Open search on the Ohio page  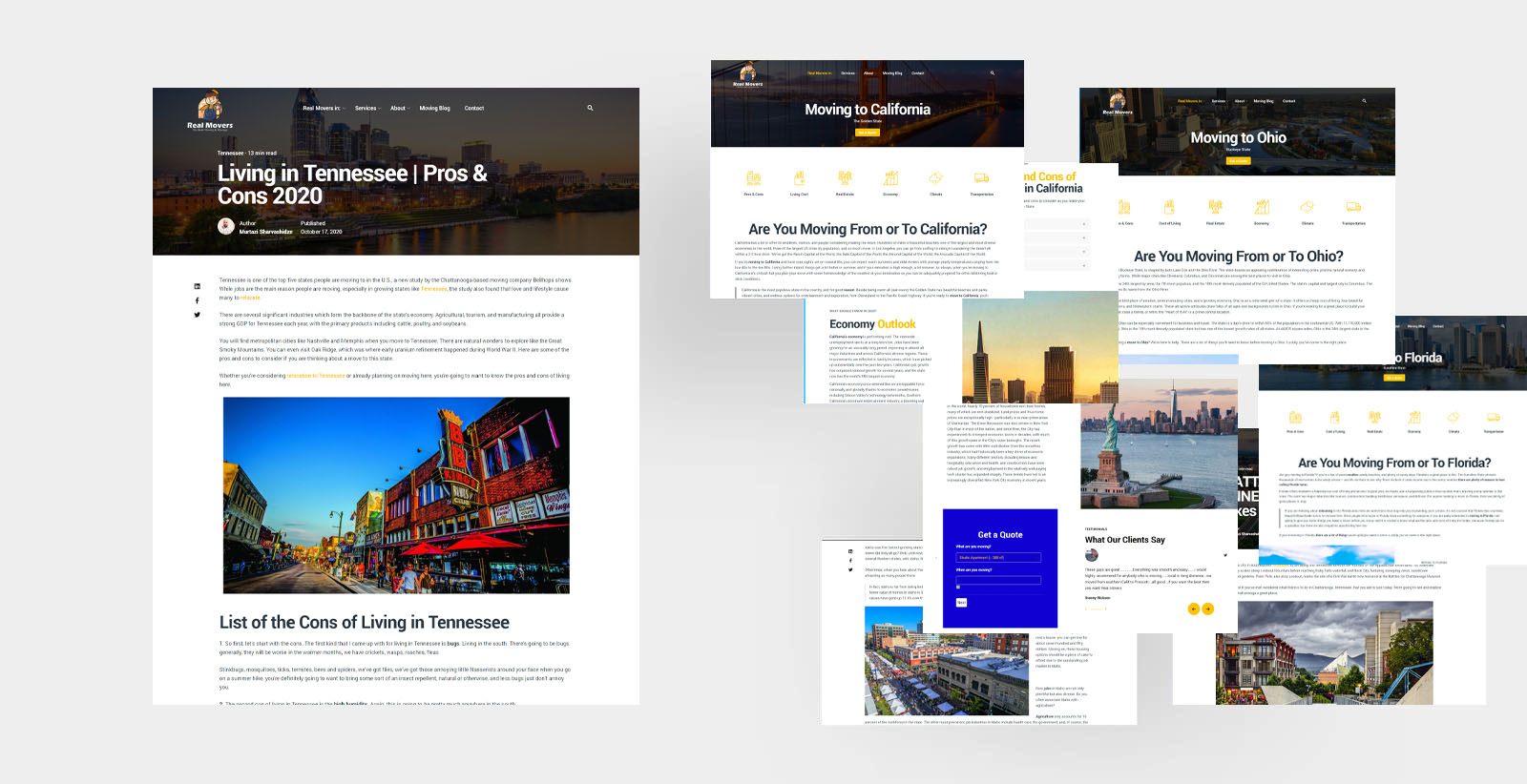pos(1364,100)
